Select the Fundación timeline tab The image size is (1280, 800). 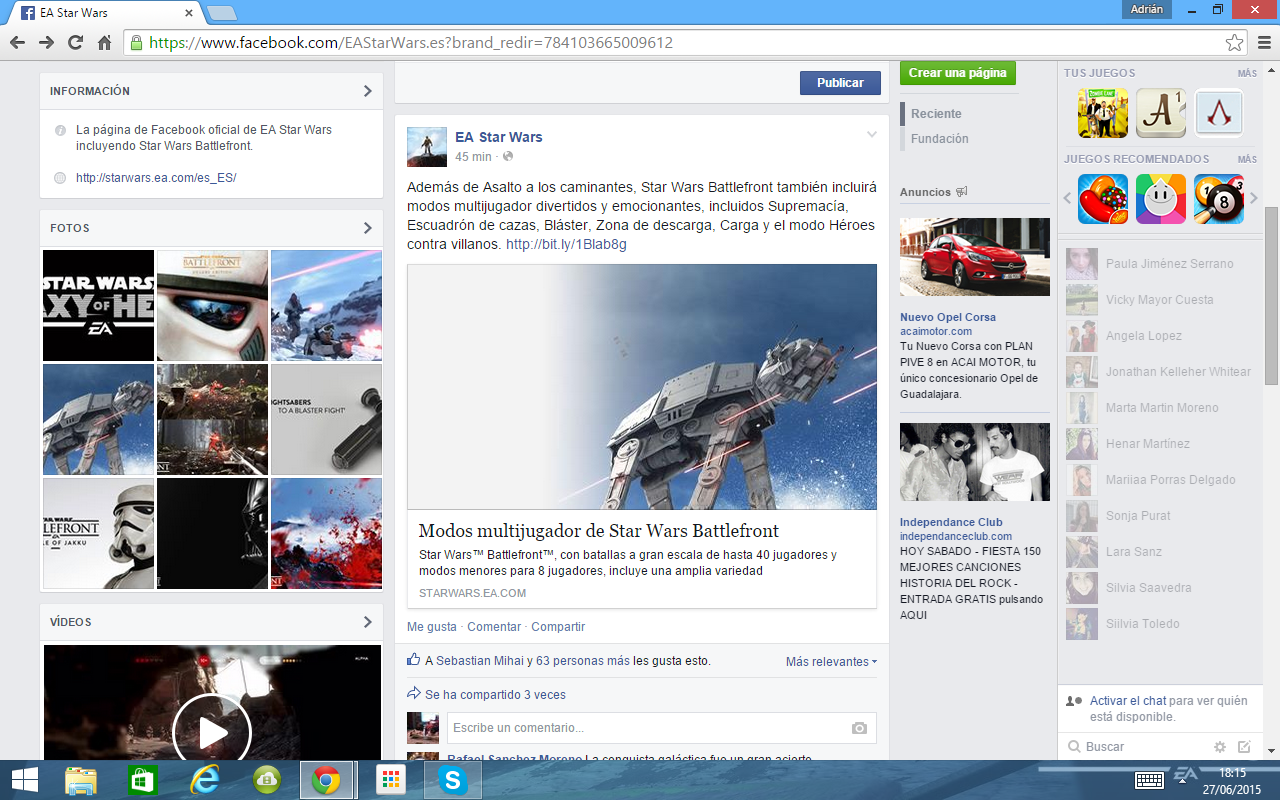click(x=940, y=139)
